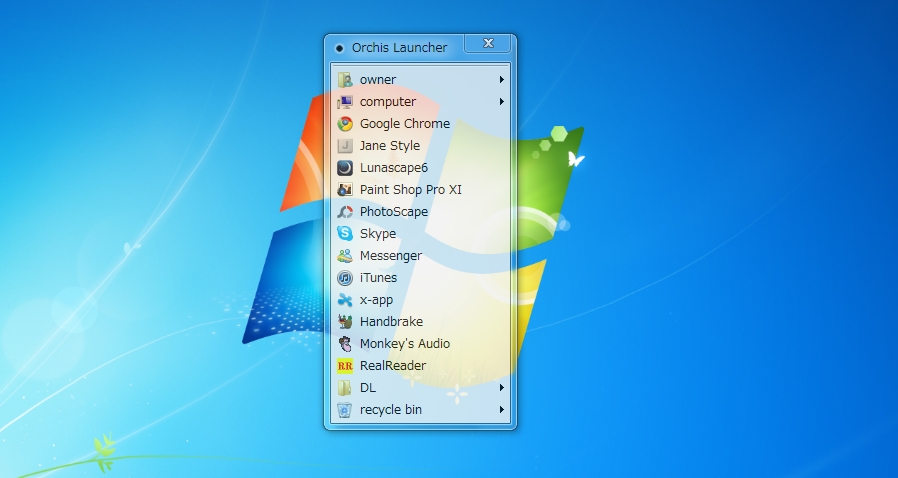This screenshot has width=898, height=478.
Task: Click the DL folder icon
Action: [345, 388]
